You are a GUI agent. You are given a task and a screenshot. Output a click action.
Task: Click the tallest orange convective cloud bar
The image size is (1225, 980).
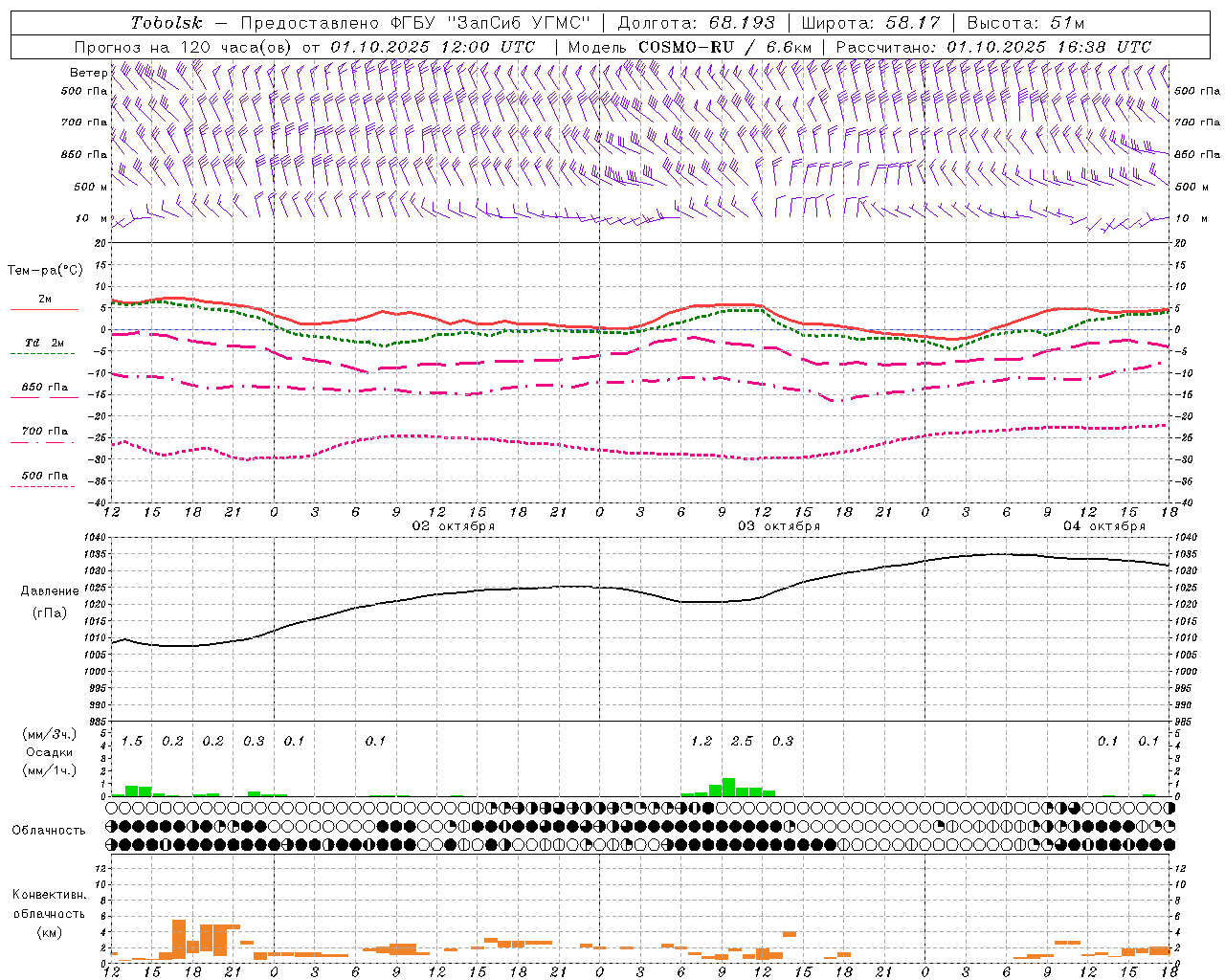coord(179,939)
